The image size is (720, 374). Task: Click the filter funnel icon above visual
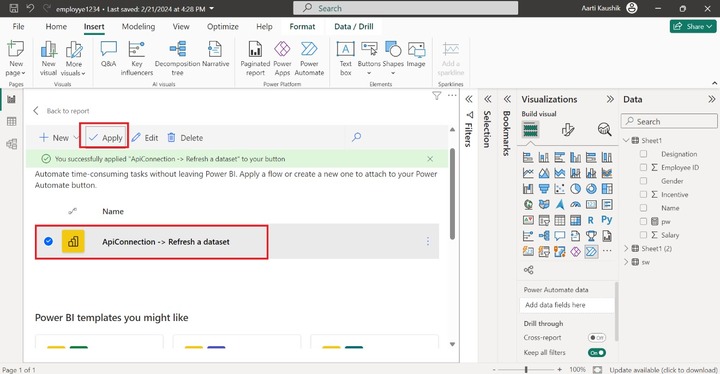[x=437, y=96]
